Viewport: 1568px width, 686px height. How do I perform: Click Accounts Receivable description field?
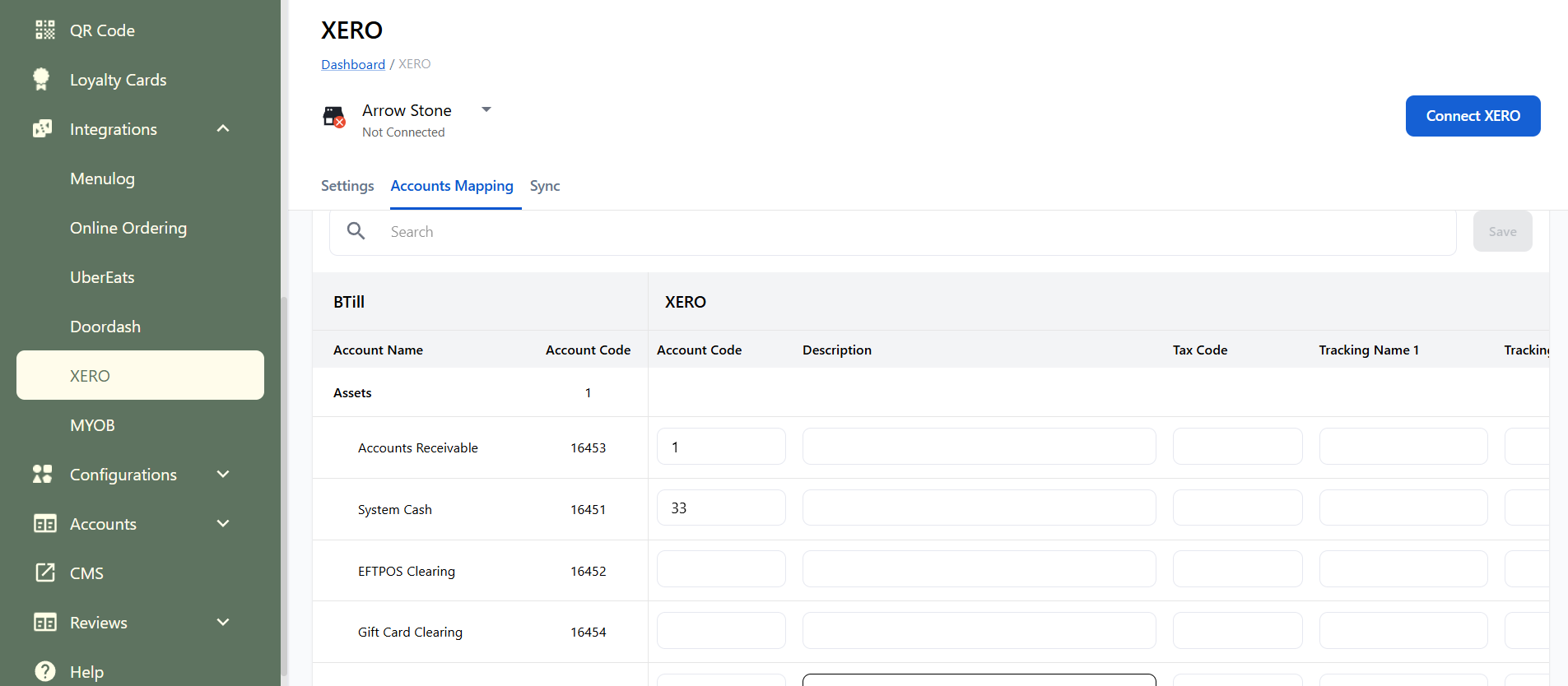(x=979, y=447)
